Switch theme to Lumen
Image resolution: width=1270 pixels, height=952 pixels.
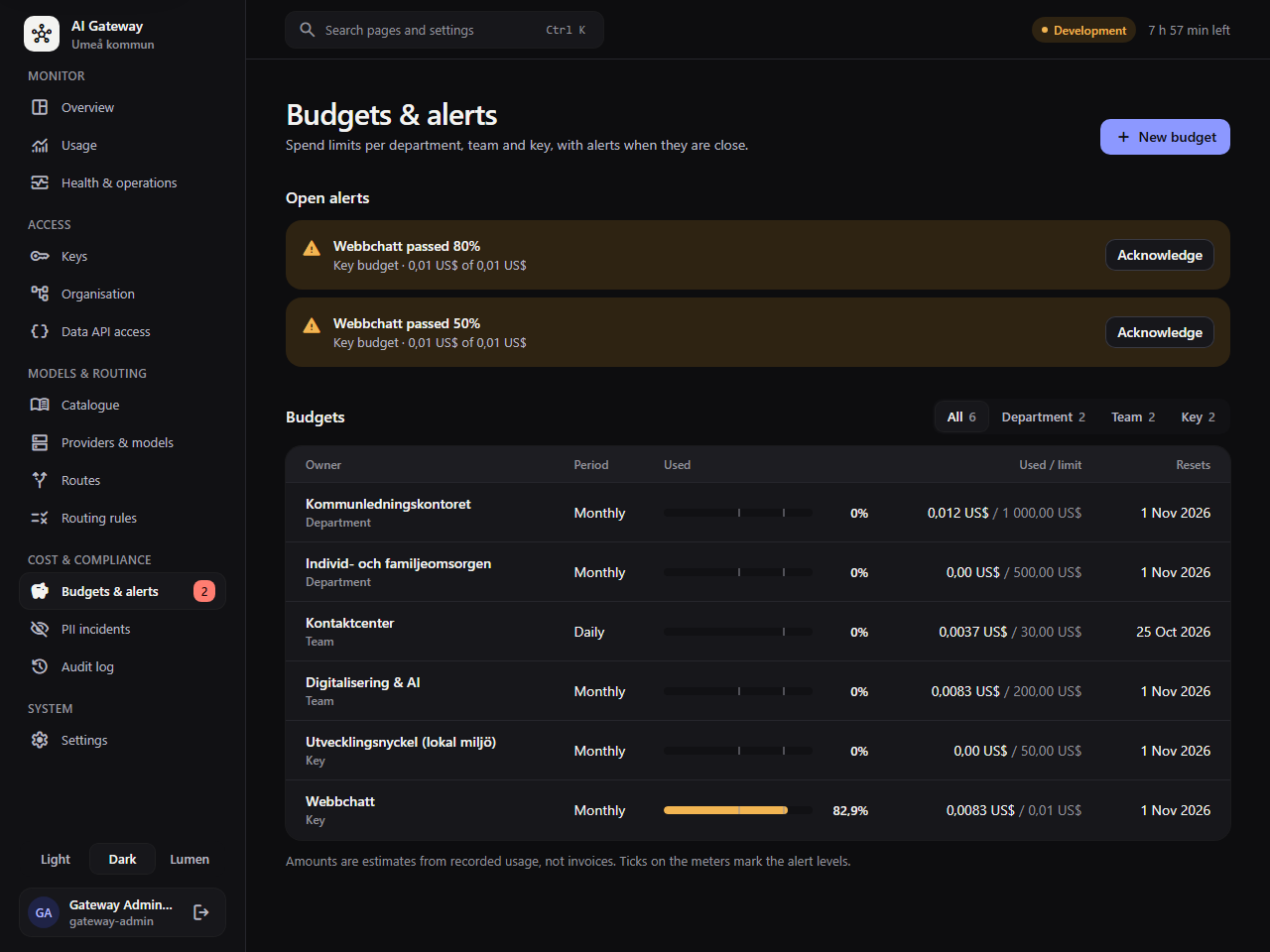click(x=190, y=859)
